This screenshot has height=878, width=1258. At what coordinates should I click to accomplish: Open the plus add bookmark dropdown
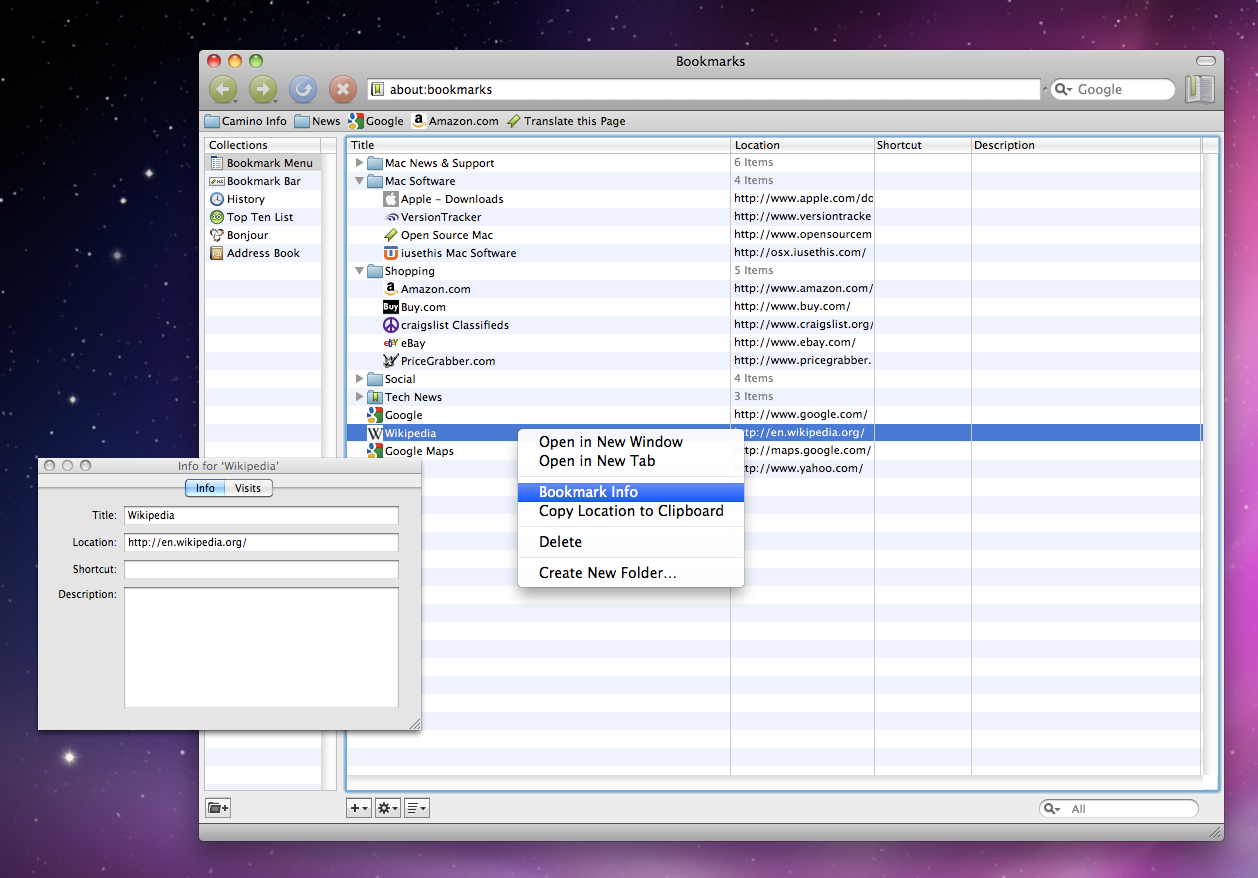359,808
